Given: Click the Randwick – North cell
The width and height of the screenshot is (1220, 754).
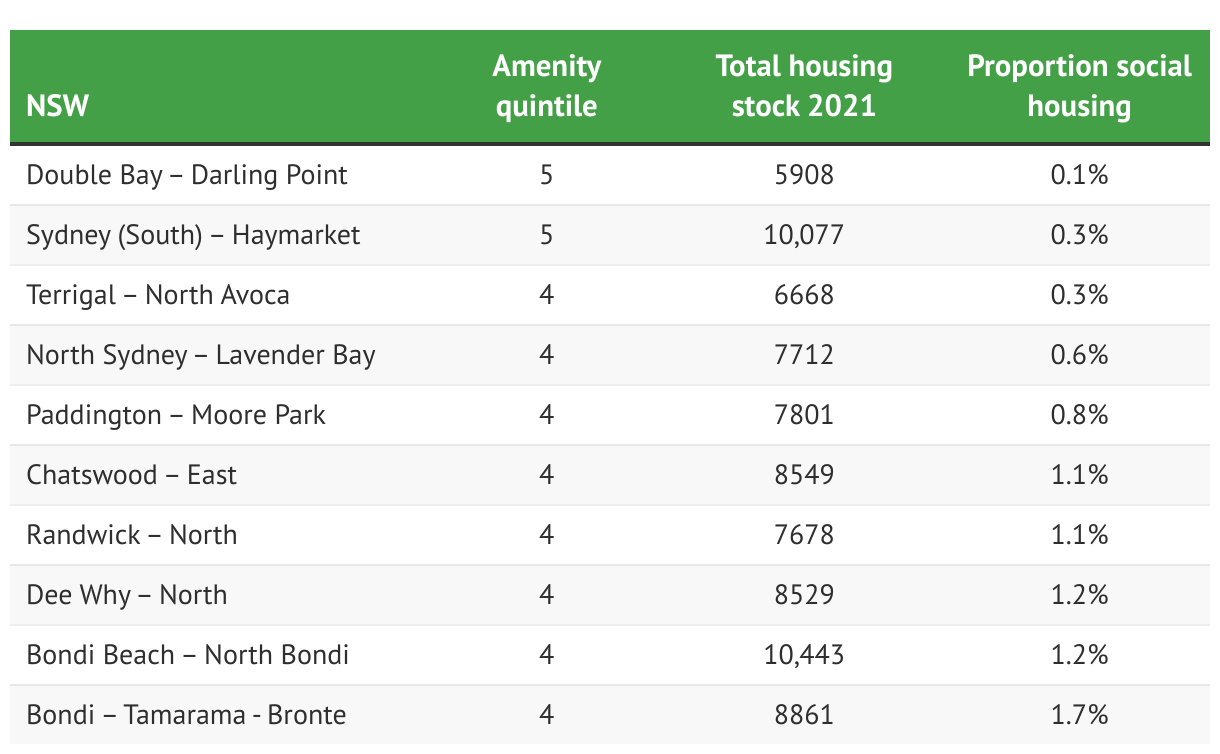Looking at the screenshot, I should point(132,535).
